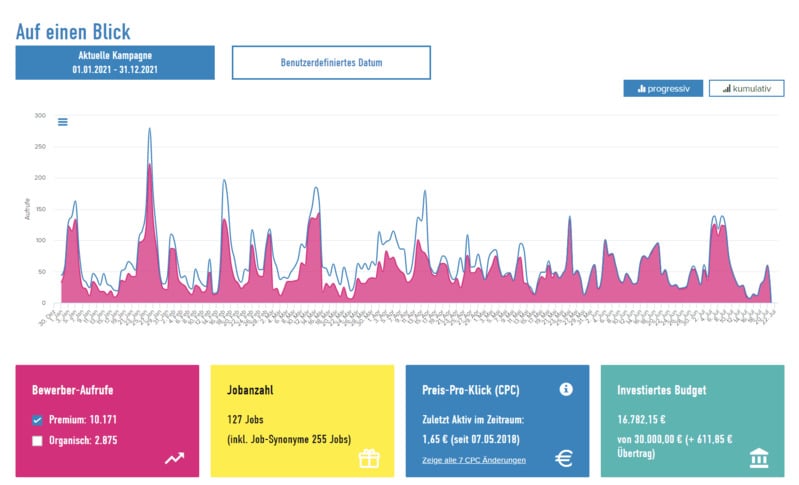Click the Auf einen Blick heading
Viewport: 799px width, 485px height.
click(x=73, y=32)
